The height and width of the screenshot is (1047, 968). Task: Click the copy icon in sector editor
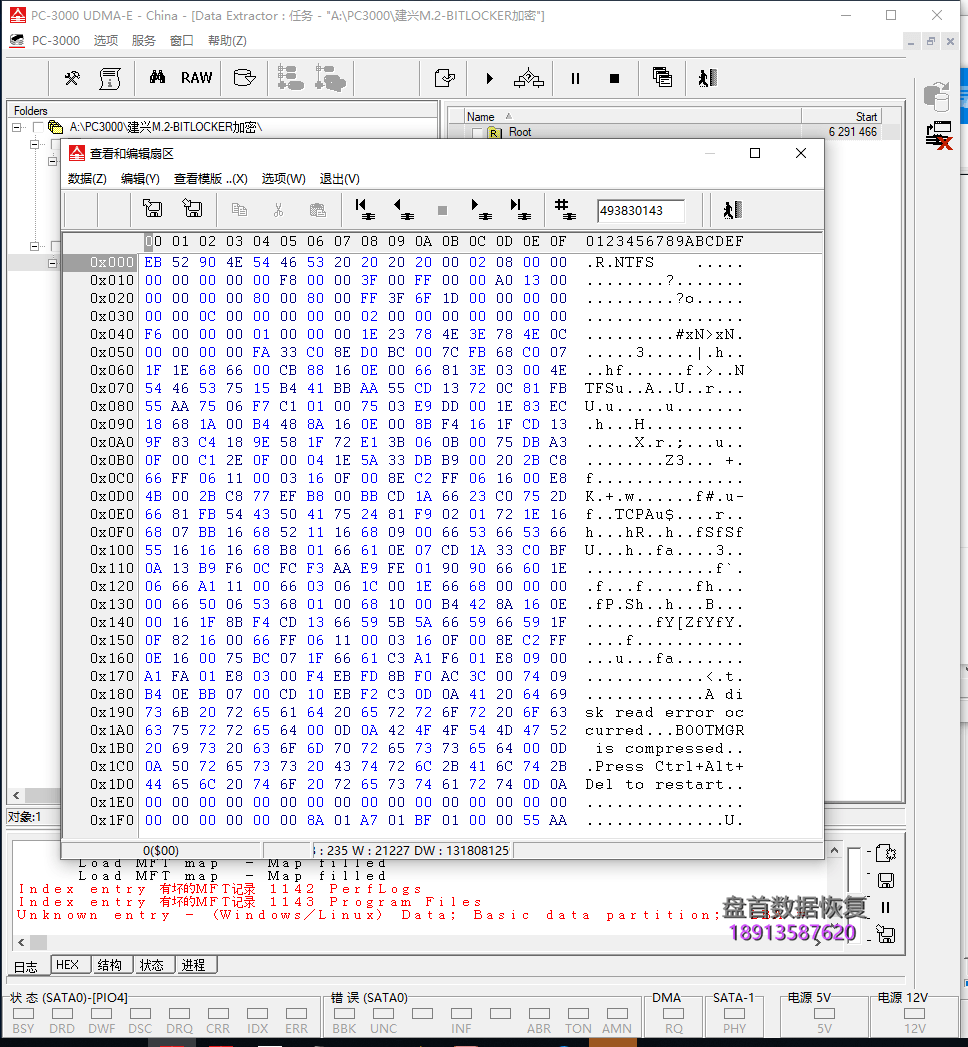239,210
